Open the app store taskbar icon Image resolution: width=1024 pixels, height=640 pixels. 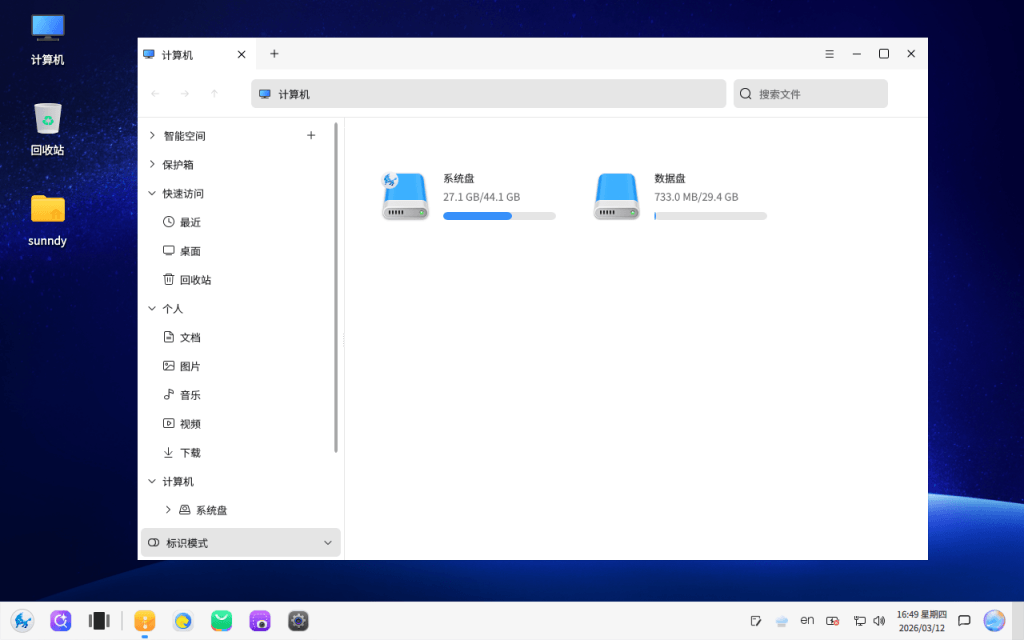[x=221, y=620]
